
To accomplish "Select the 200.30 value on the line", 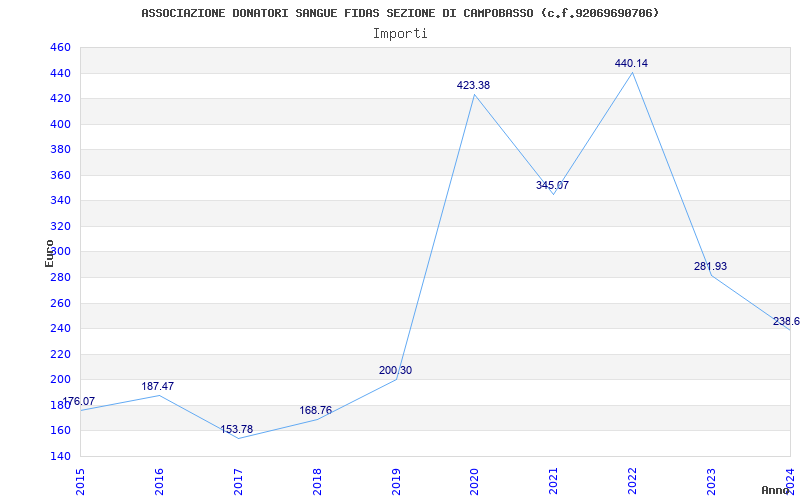I will 395,370.
